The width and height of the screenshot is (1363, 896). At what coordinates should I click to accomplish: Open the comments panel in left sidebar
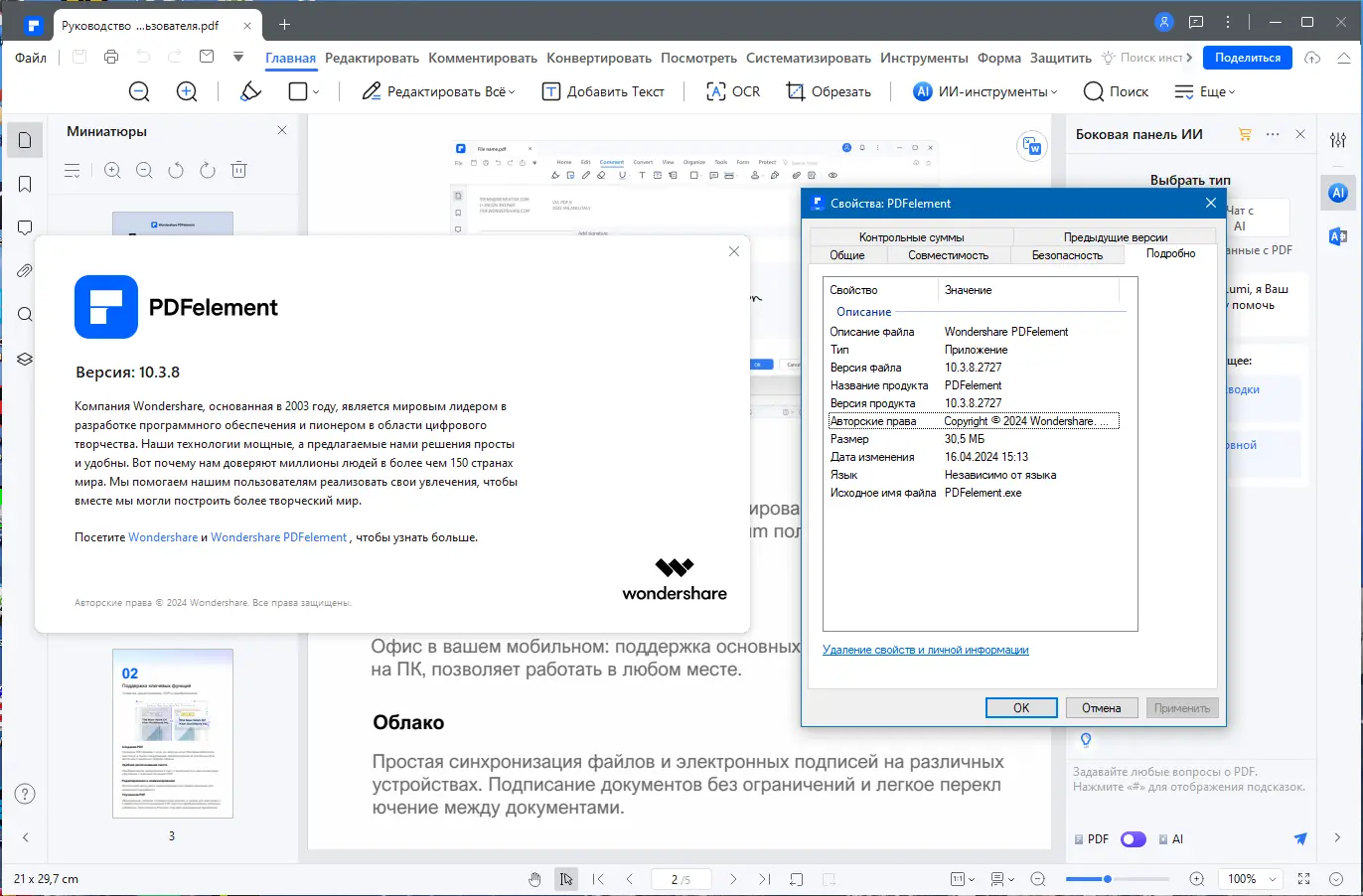(25, 227)
